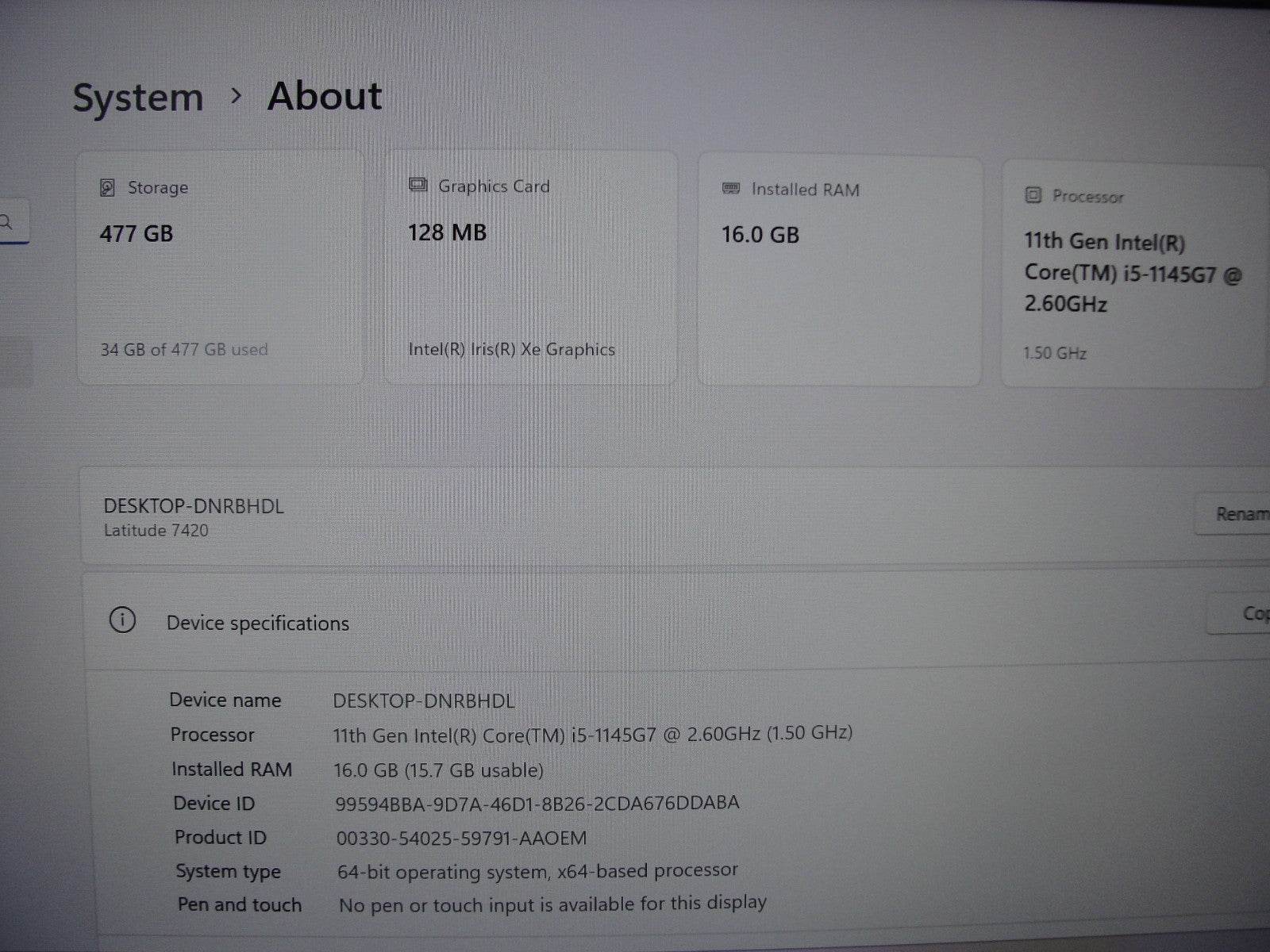Image resolution: width=1270 pixels, height=952 pixels.
Task: Click the Intel Iris Xe Graphics label
Action: click(510, 349)
